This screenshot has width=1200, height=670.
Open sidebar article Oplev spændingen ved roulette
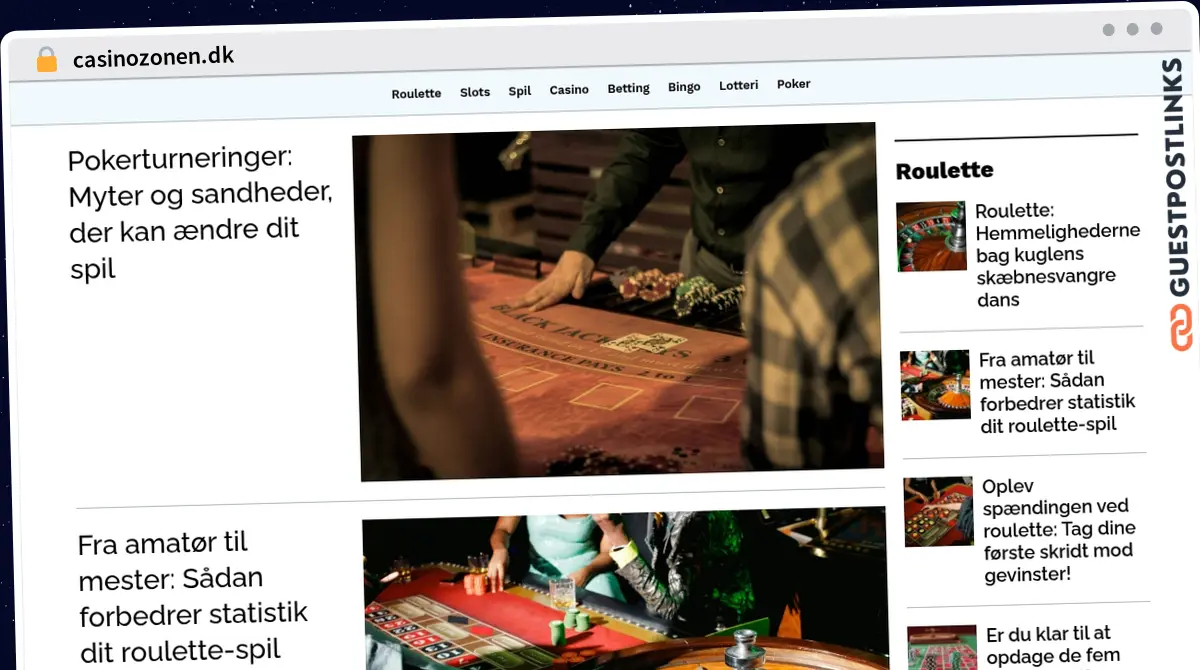(1060, 530)
